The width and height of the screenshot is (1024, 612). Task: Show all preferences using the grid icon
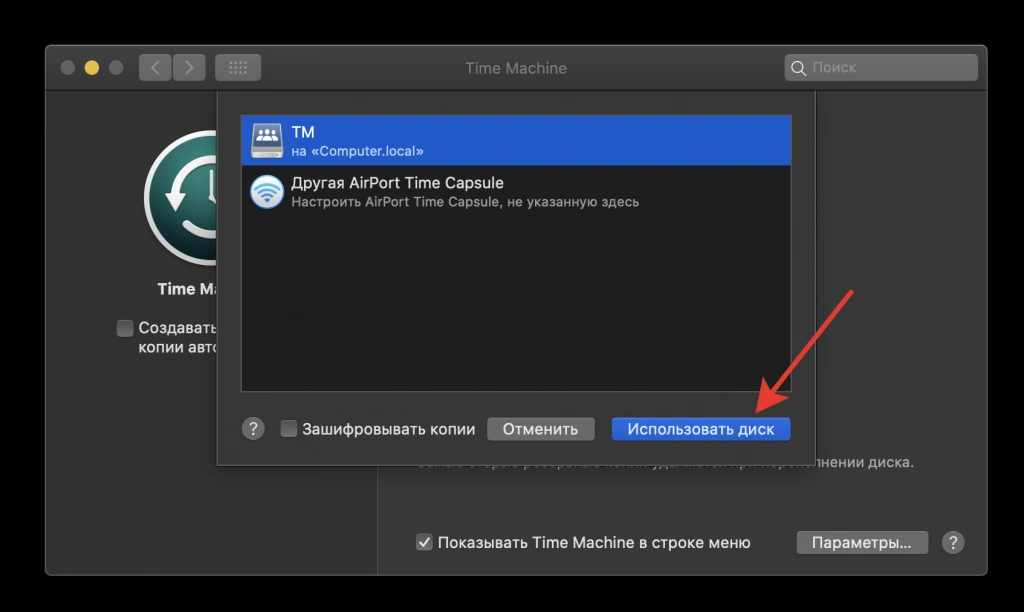tap(238, 67)
